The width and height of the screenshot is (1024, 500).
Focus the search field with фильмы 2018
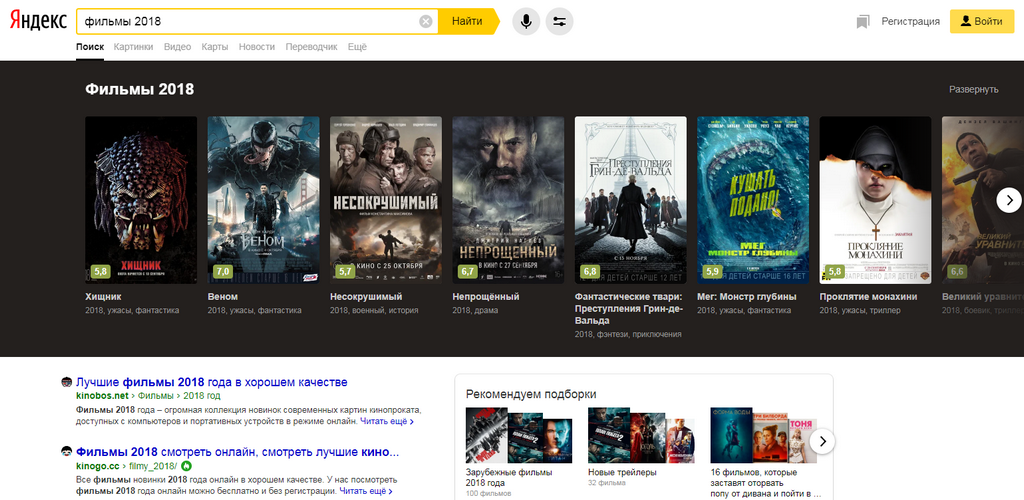(x=248, y=22)
